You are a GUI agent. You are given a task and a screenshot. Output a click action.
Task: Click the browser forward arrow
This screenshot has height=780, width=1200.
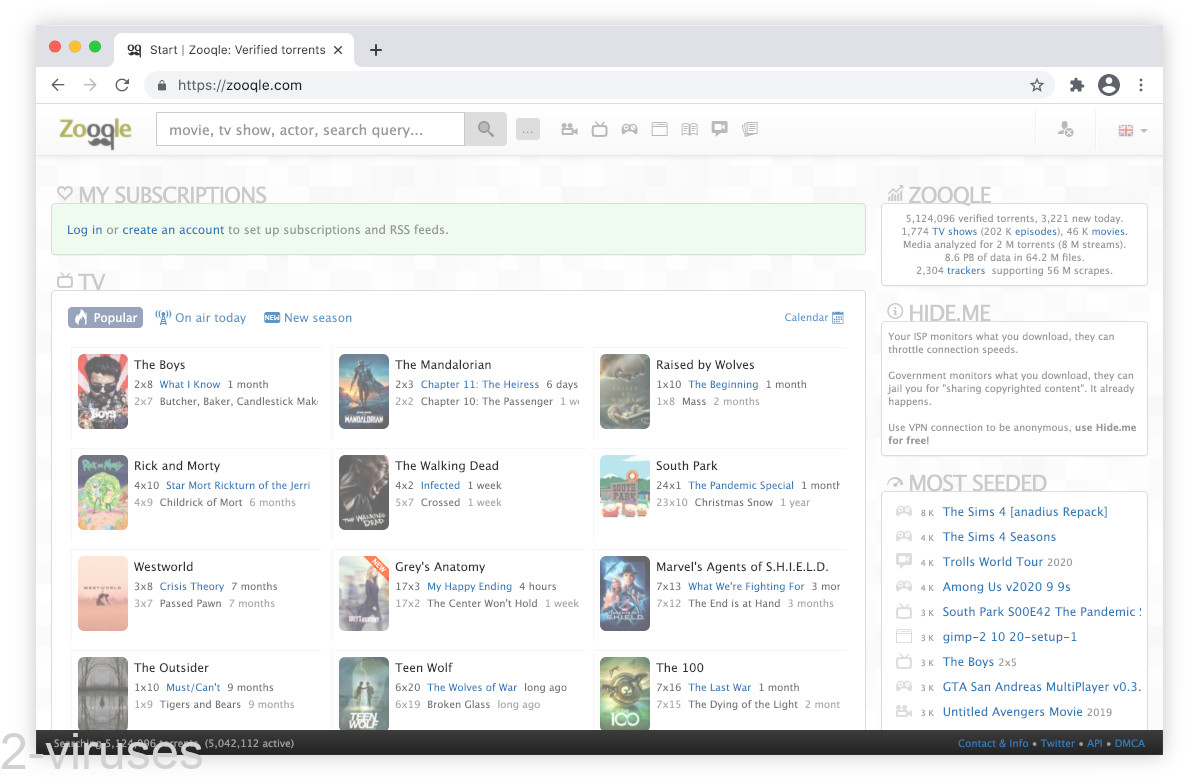click(90, 85)
